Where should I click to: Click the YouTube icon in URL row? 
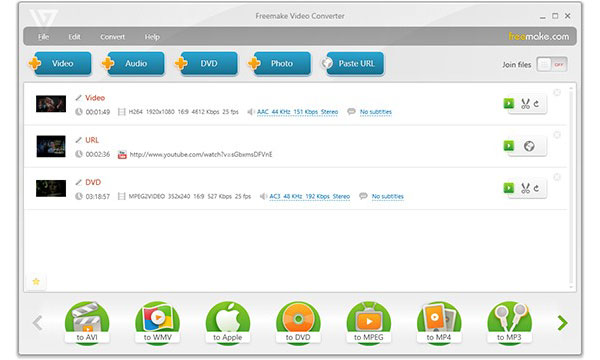coord(122,155)
